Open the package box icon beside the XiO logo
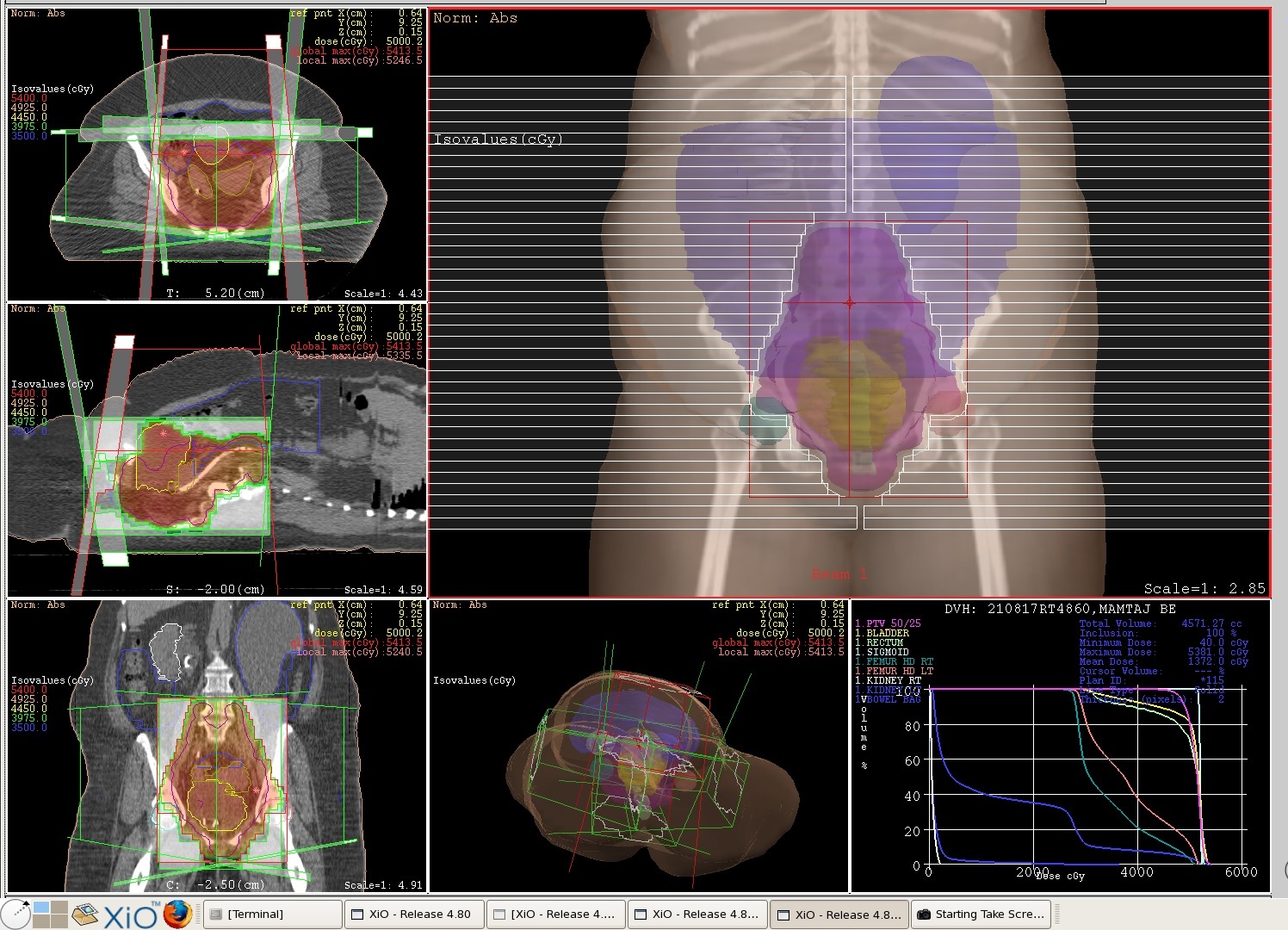The height and width of the screenshot is (930, 1288). (86, 914)
